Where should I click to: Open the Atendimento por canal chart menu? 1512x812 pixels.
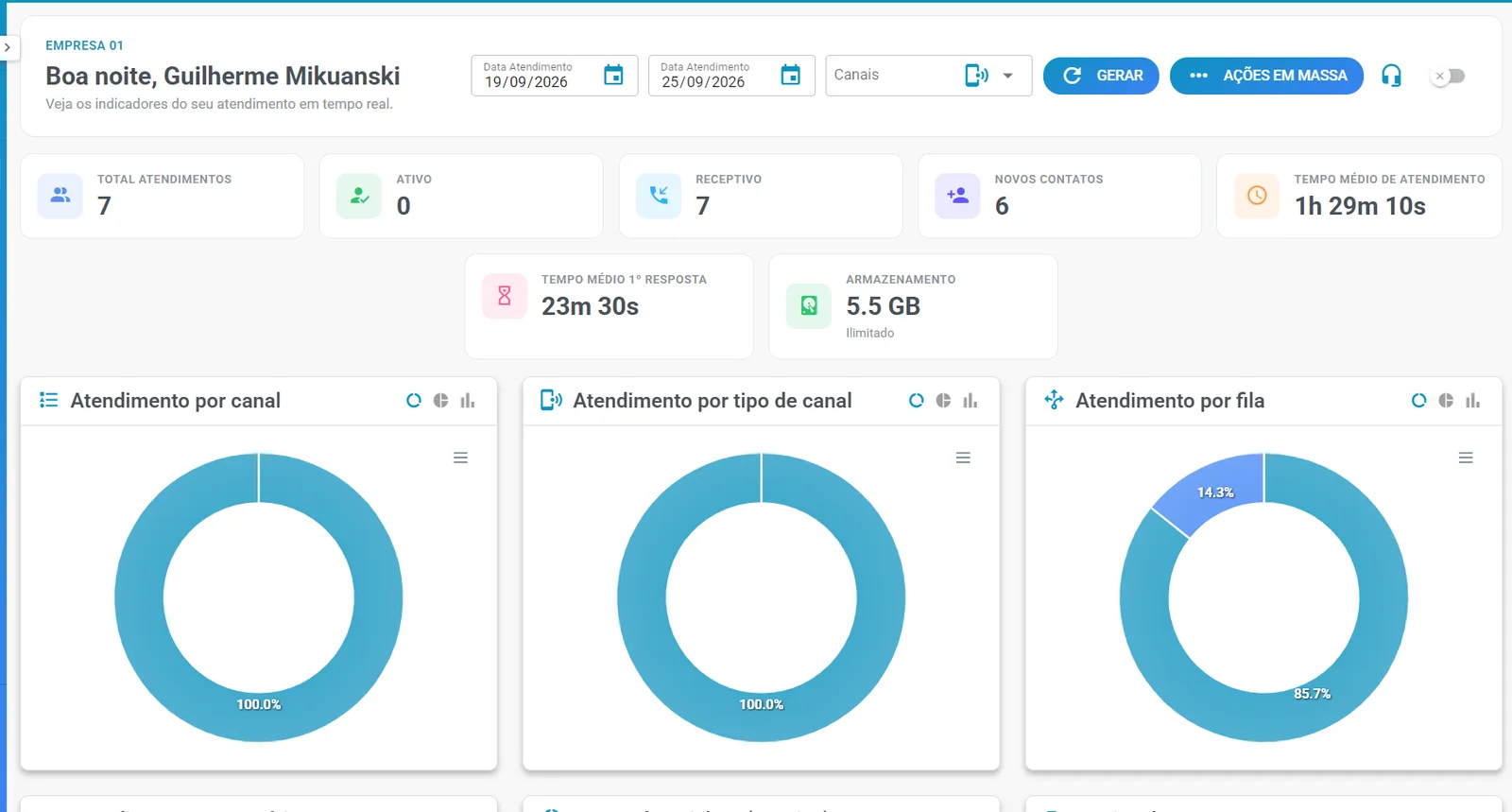pyautogui.click(x=460, y=458)
